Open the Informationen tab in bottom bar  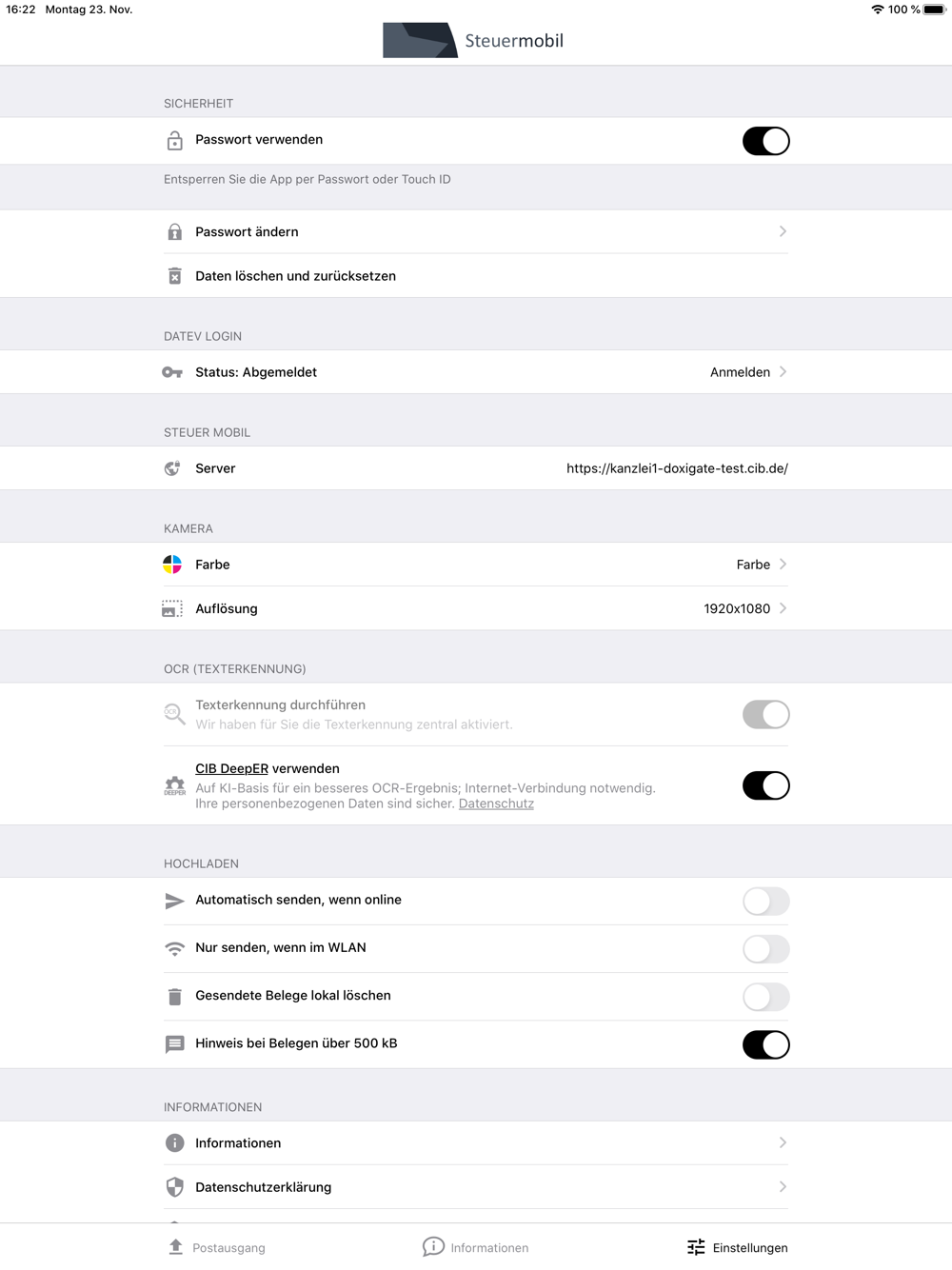(476, 1247)
